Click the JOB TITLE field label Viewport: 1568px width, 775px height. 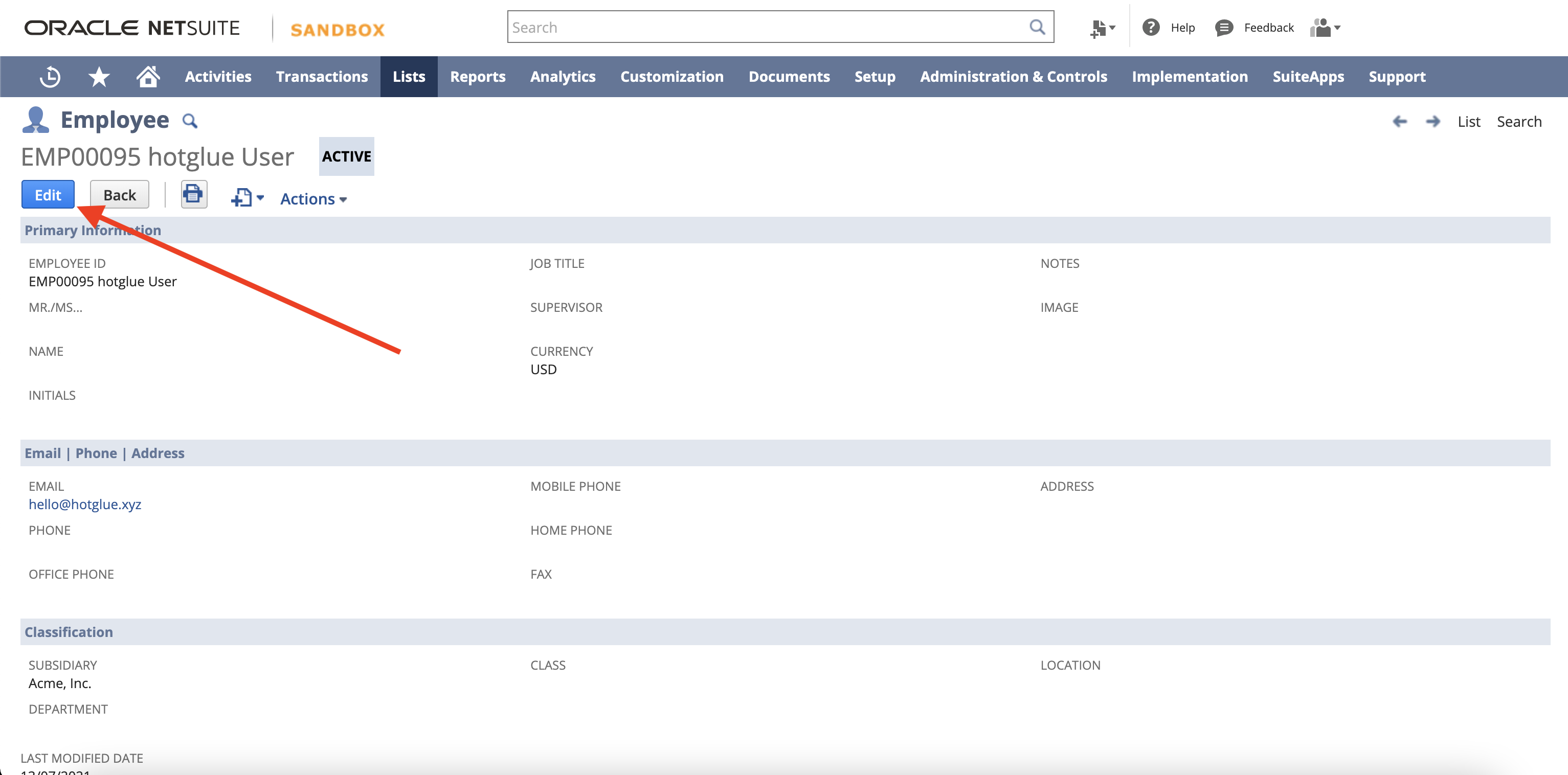(x=557, y=264)
